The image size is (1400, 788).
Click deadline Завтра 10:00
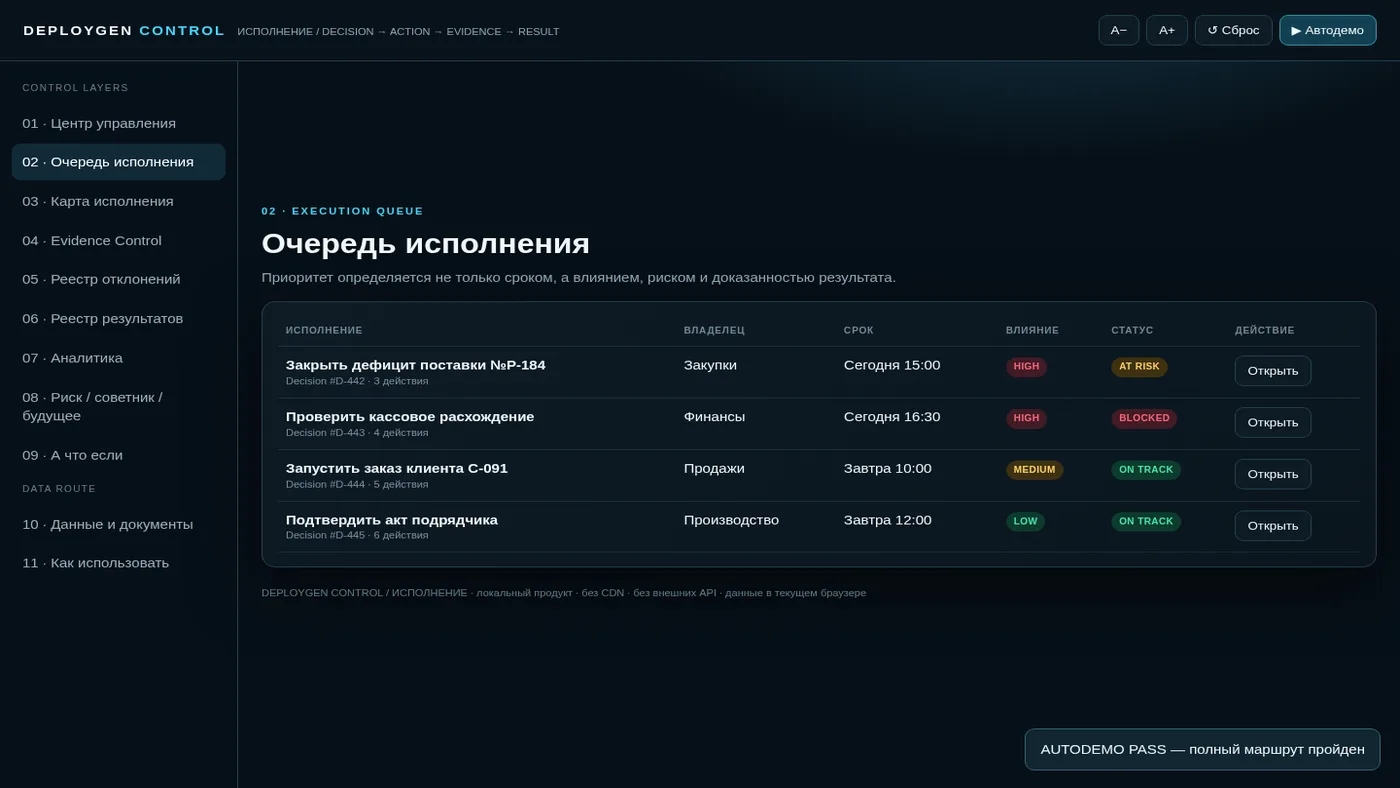click(x=887, y=468)
